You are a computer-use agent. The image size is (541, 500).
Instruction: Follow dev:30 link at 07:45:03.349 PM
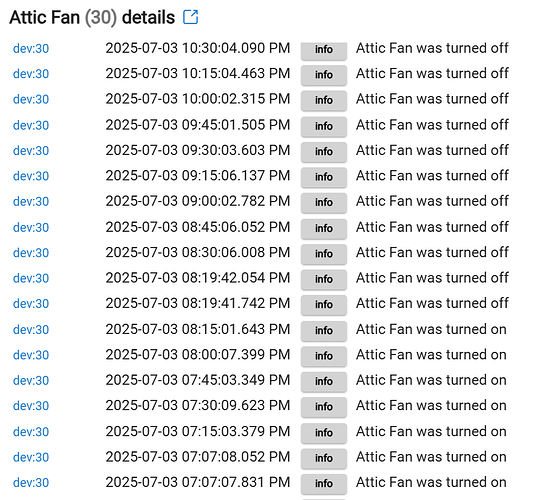[x=31, y=380]
